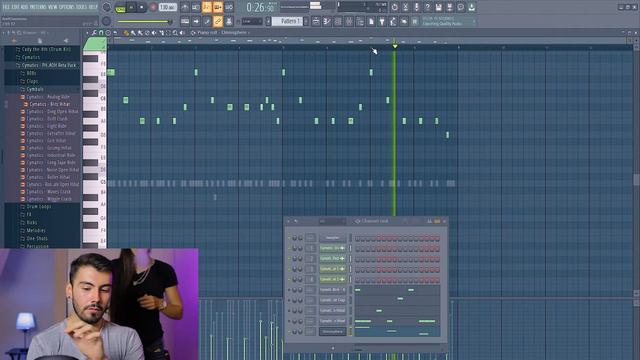This screenshot has height=360, width=640.
Task: Click the plug-shaped plugin picker icon
Action: [x=382, y=21]
